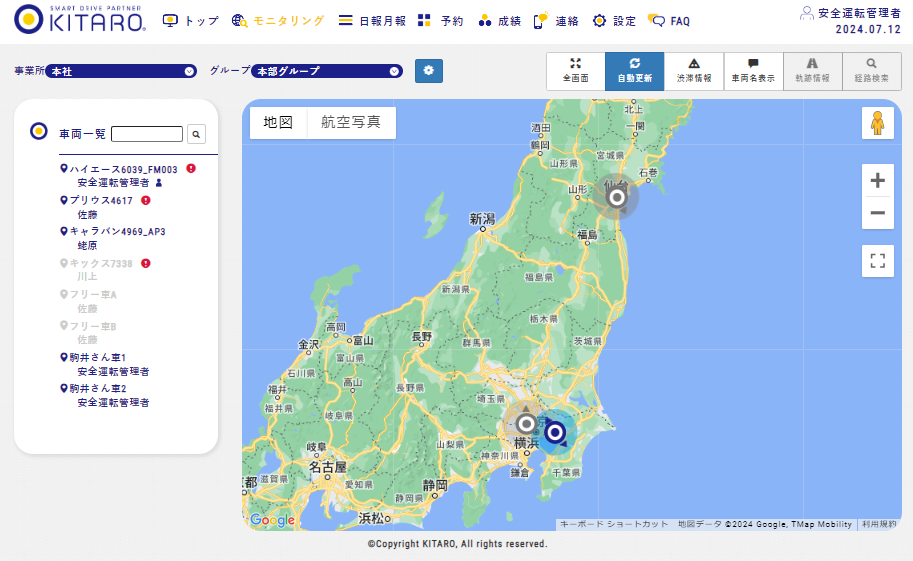Switch to 全画面 mode

pyautogui.click(x=575, y=71)
